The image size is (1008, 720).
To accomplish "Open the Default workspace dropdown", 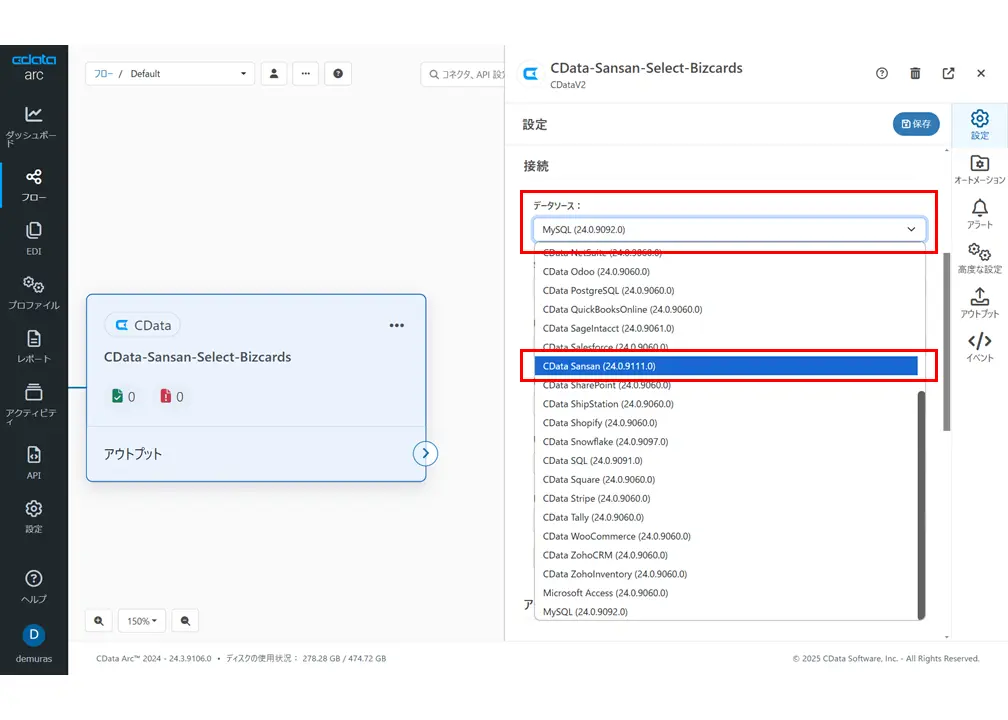I will pos(170,73).
